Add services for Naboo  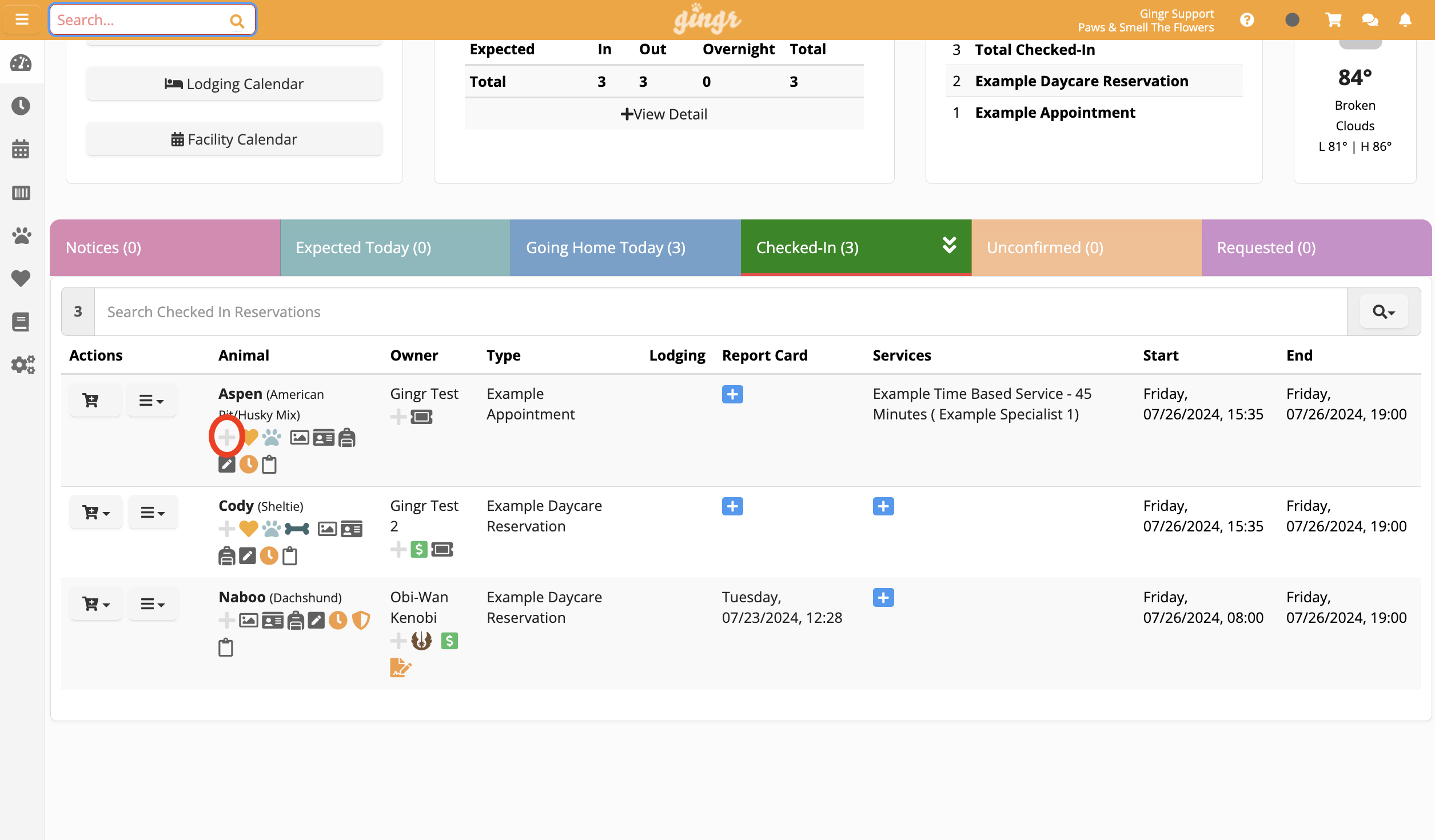tap(883, 598)
